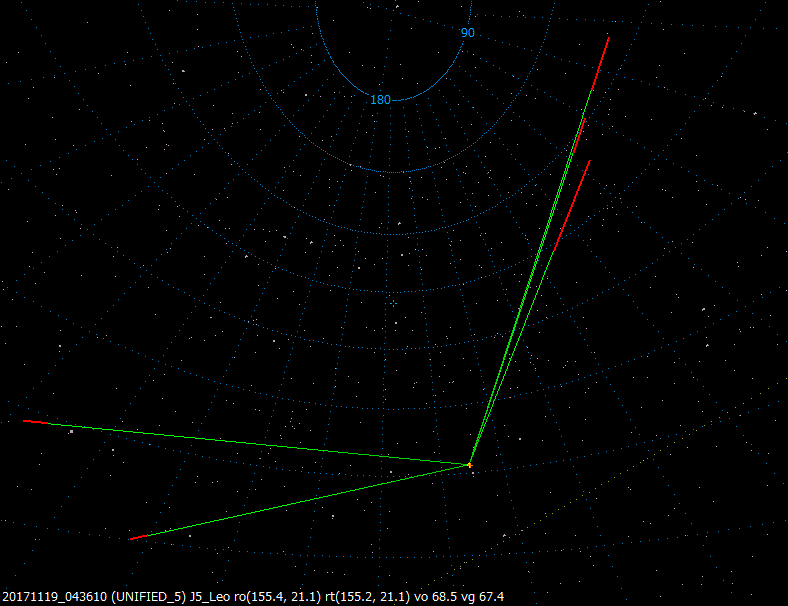Click the "J5_Leo" shower name text

tap(210, 597)
